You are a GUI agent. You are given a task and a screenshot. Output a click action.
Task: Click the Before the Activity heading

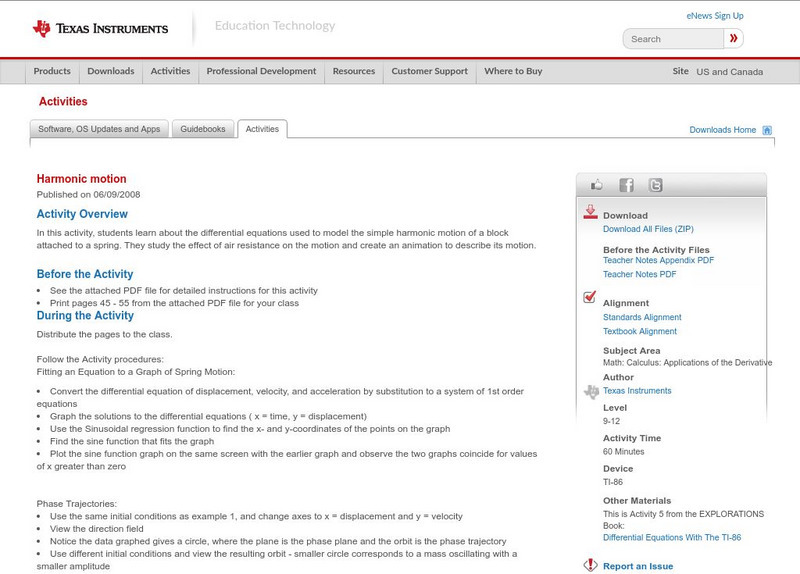tap(85, 274)
